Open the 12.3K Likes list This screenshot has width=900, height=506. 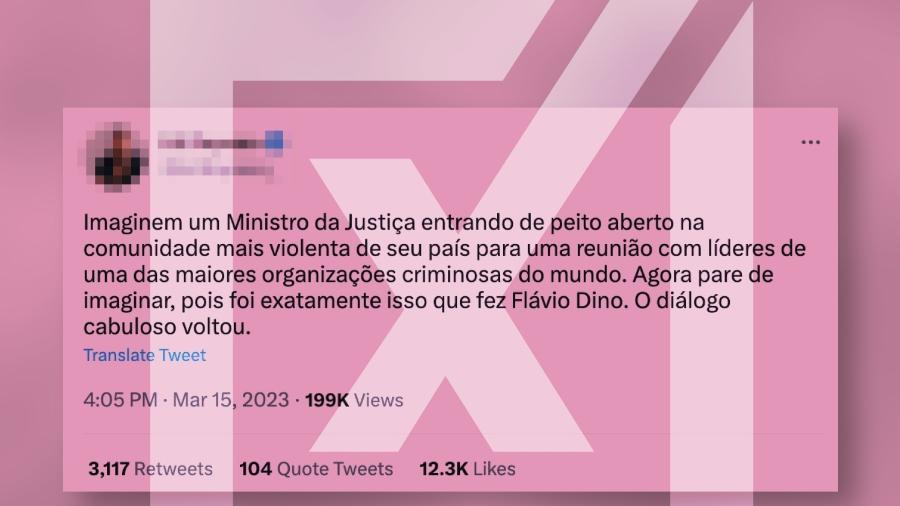pos(467,469)
